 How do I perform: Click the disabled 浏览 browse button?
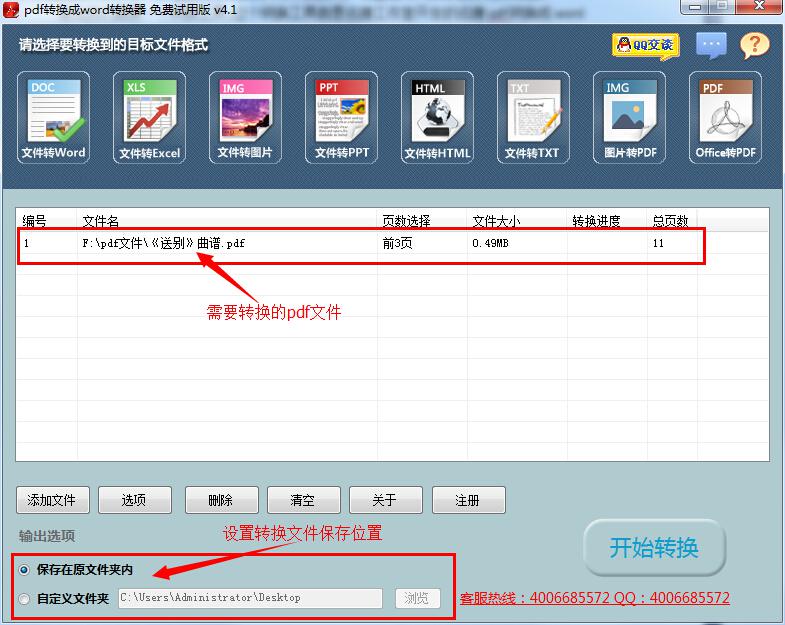tap(418, 598)
